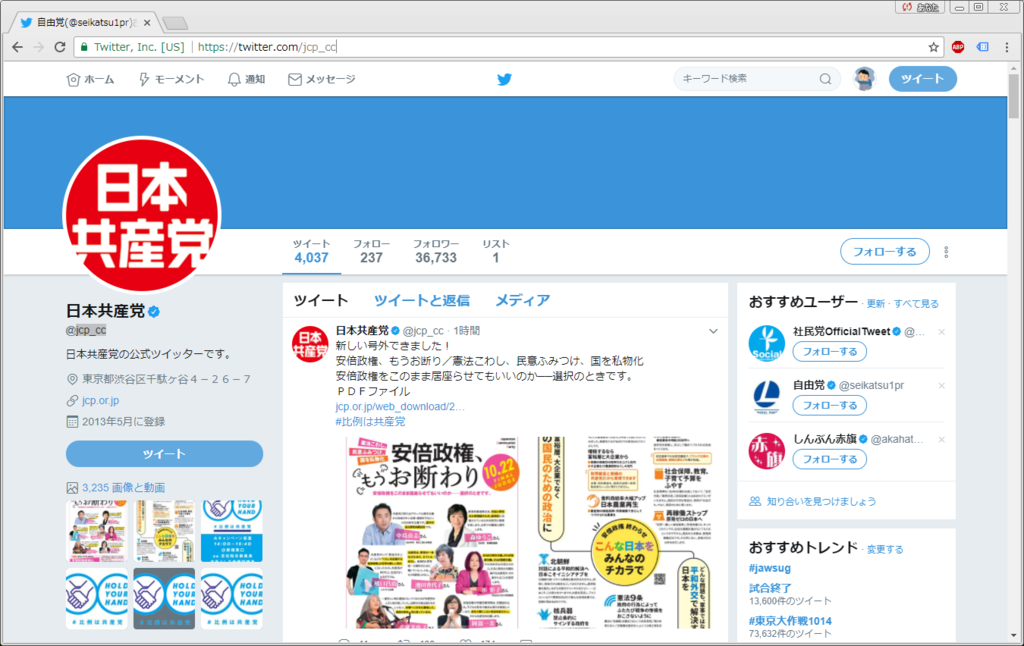Expand the tweet options chevron

click(713, 331)
